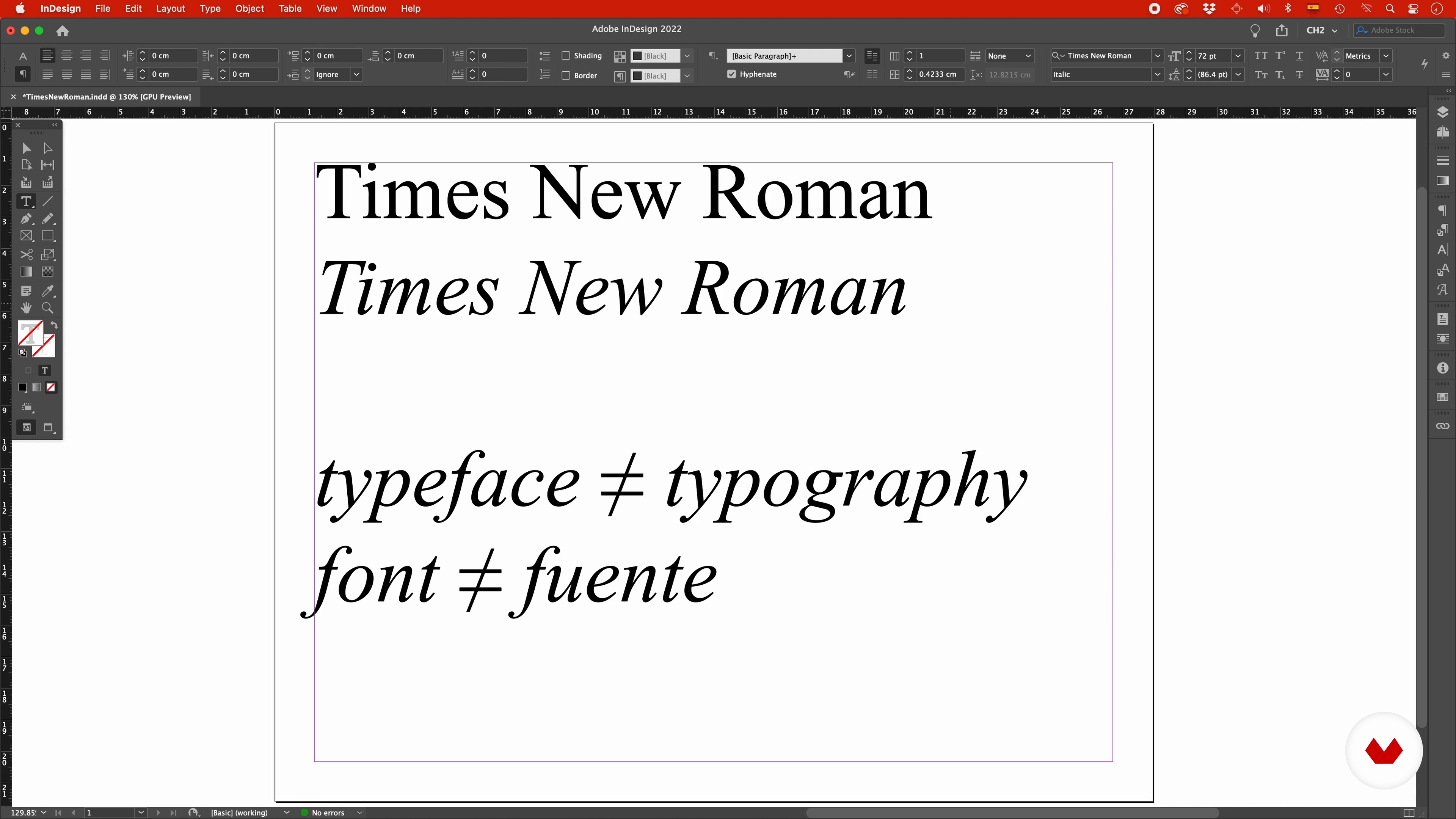Swap fill and stroke arrow
This screenshot has width=1456, height=819.
point(54,325)
